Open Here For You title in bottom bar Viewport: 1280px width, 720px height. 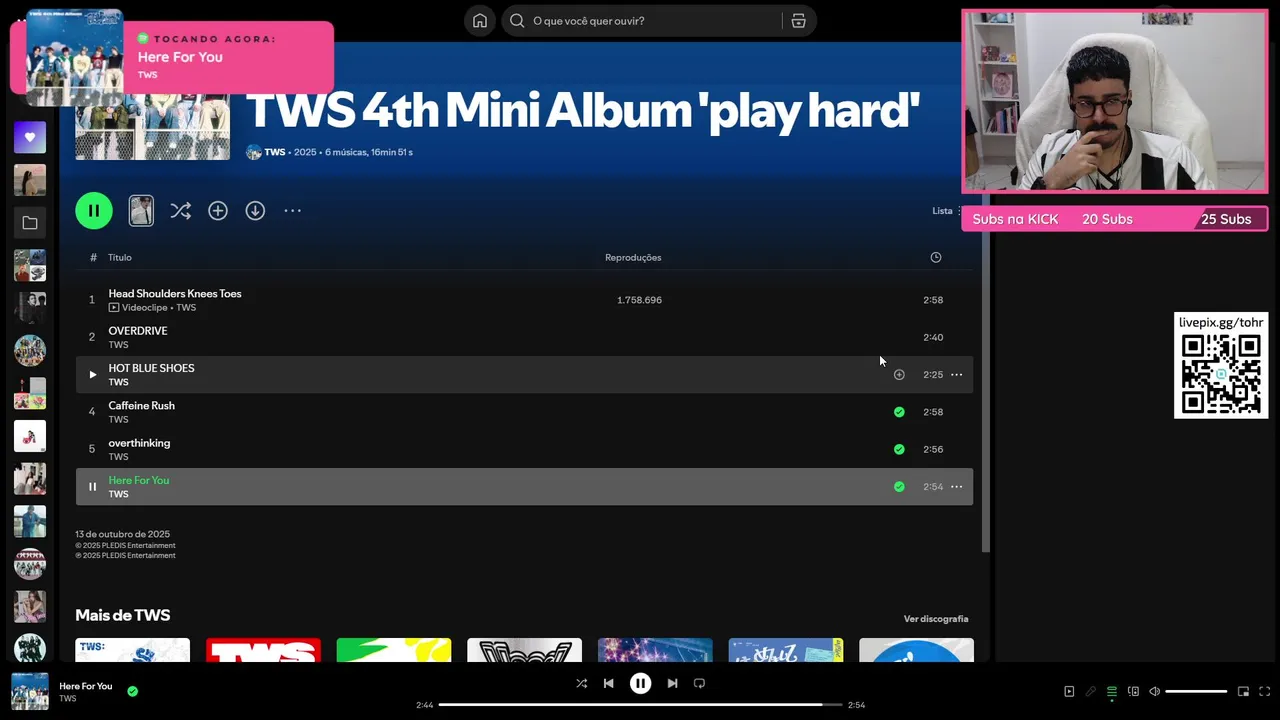click(x=86, y=686)
